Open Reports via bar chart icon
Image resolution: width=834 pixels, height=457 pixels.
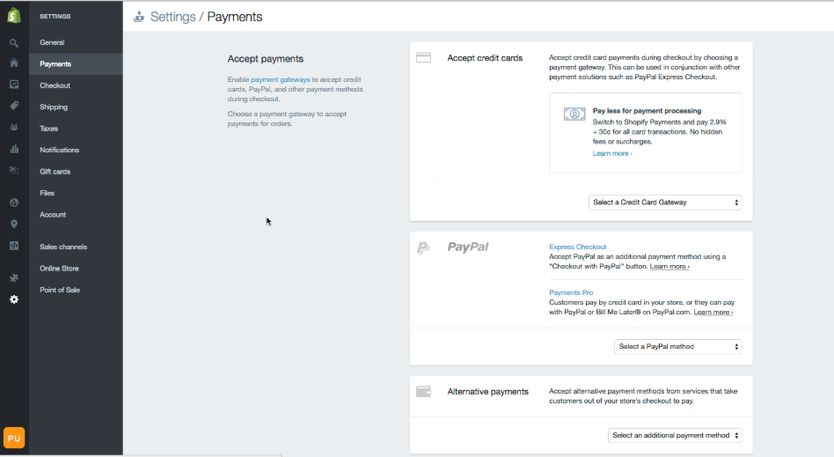14,150
